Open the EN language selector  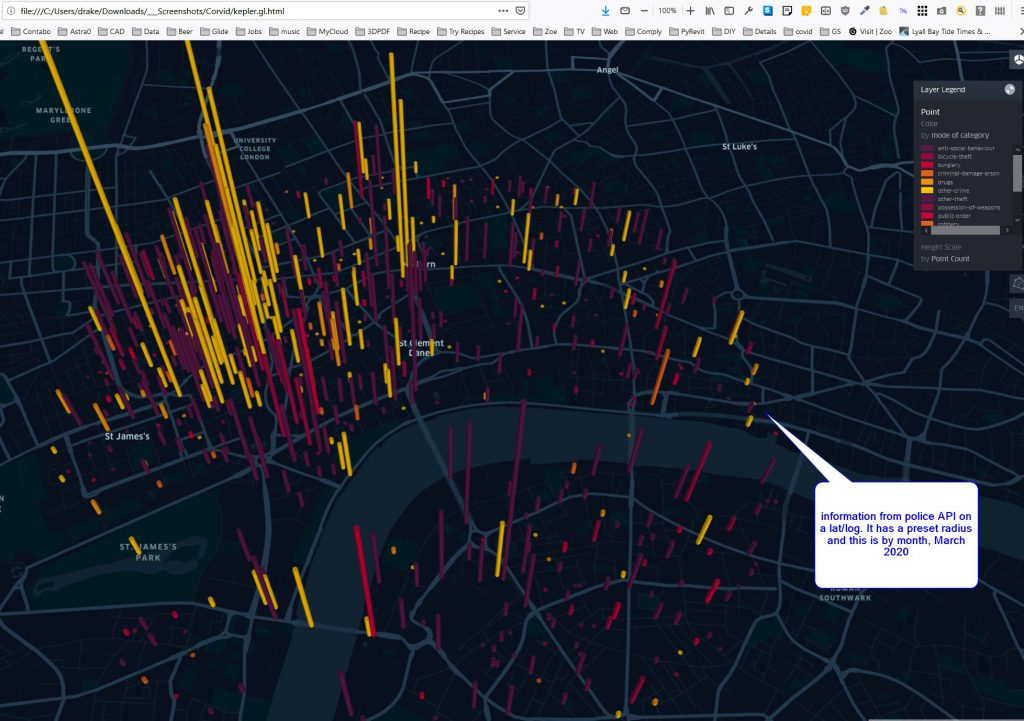click(1018, 308)
